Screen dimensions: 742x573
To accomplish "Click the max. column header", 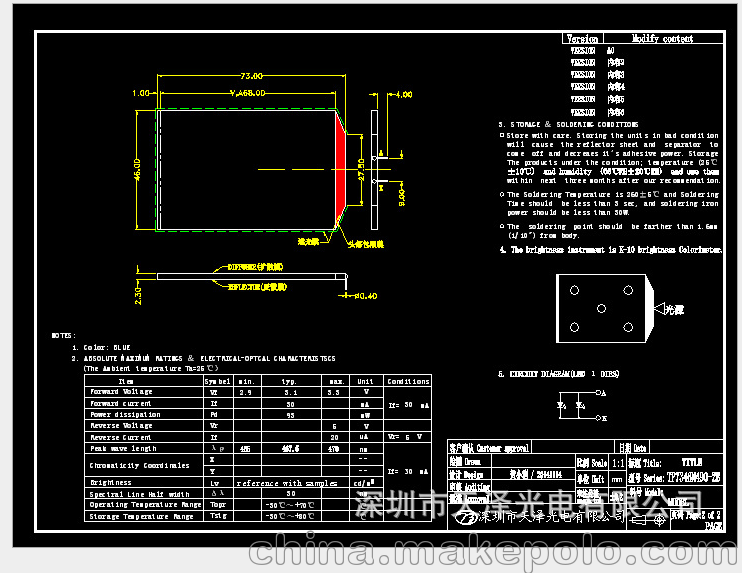I will coord(336,381).
